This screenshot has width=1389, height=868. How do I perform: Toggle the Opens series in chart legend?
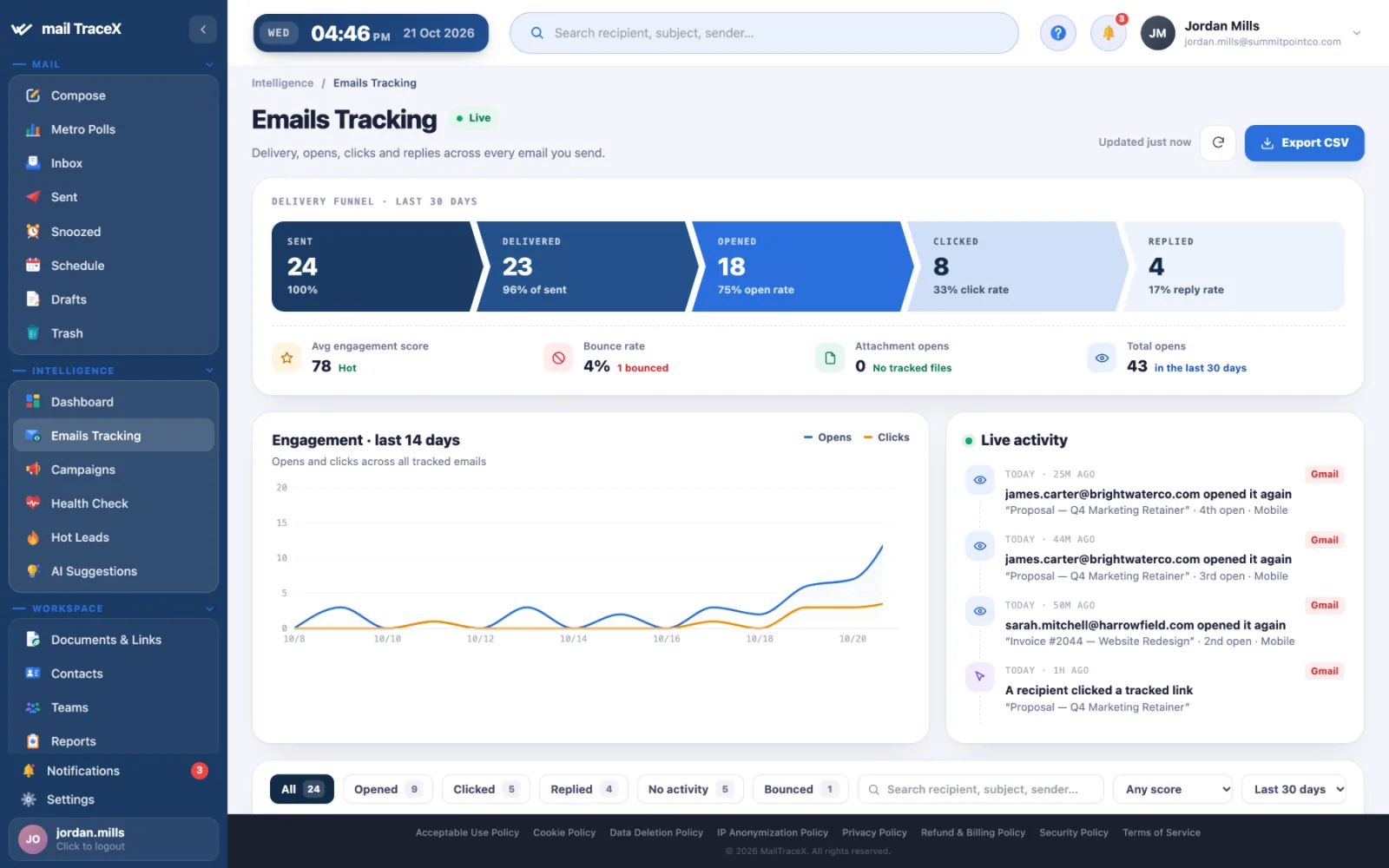pyautogui.click(x=827, y=437)
